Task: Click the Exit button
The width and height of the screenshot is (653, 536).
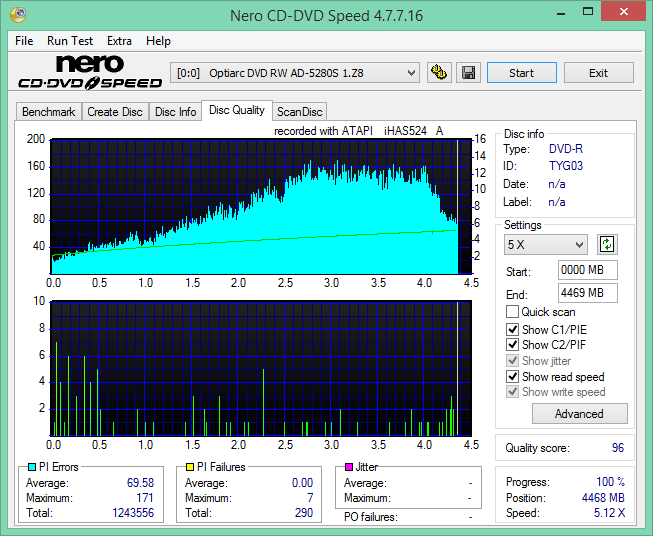Action: 598,73
